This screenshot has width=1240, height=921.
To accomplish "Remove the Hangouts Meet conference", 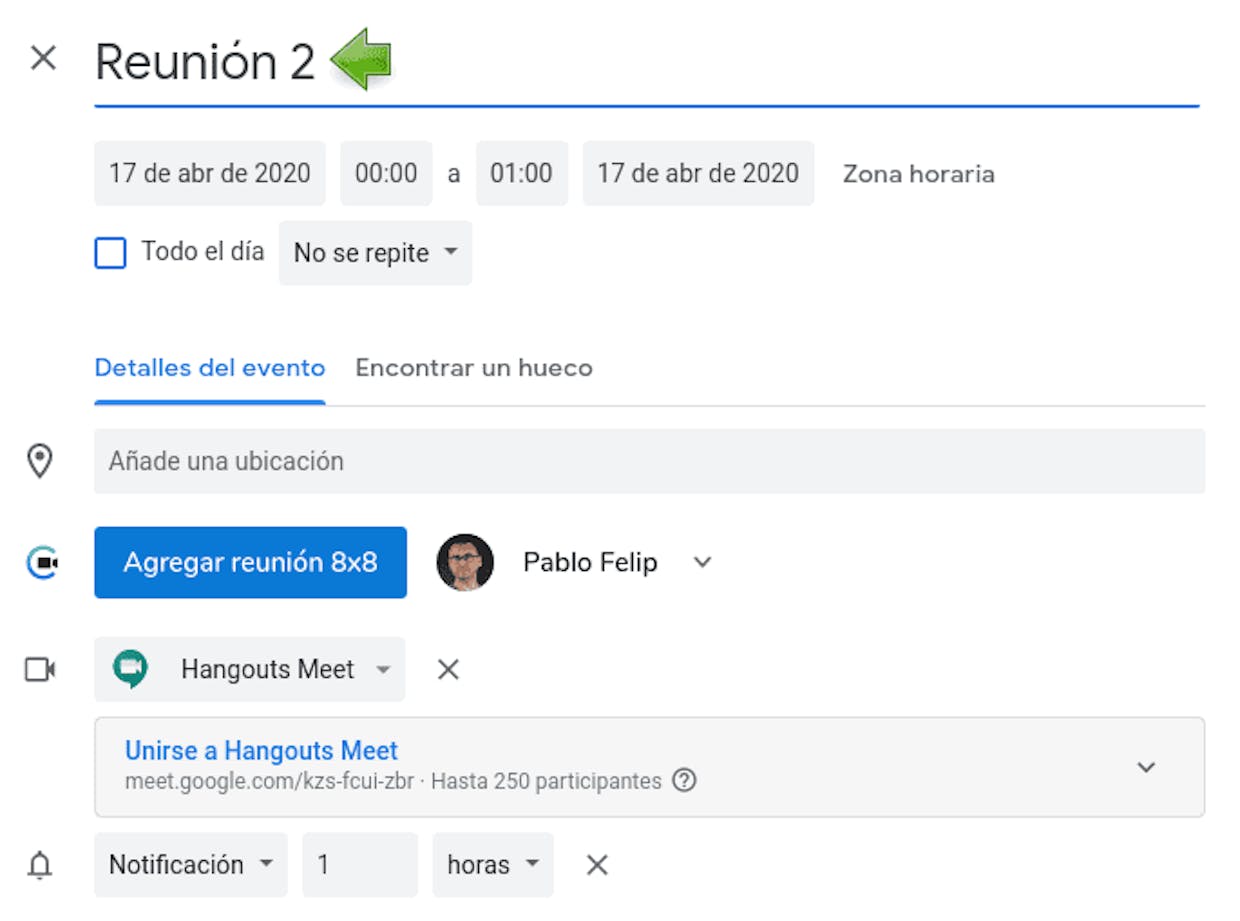I will (448, 669).
